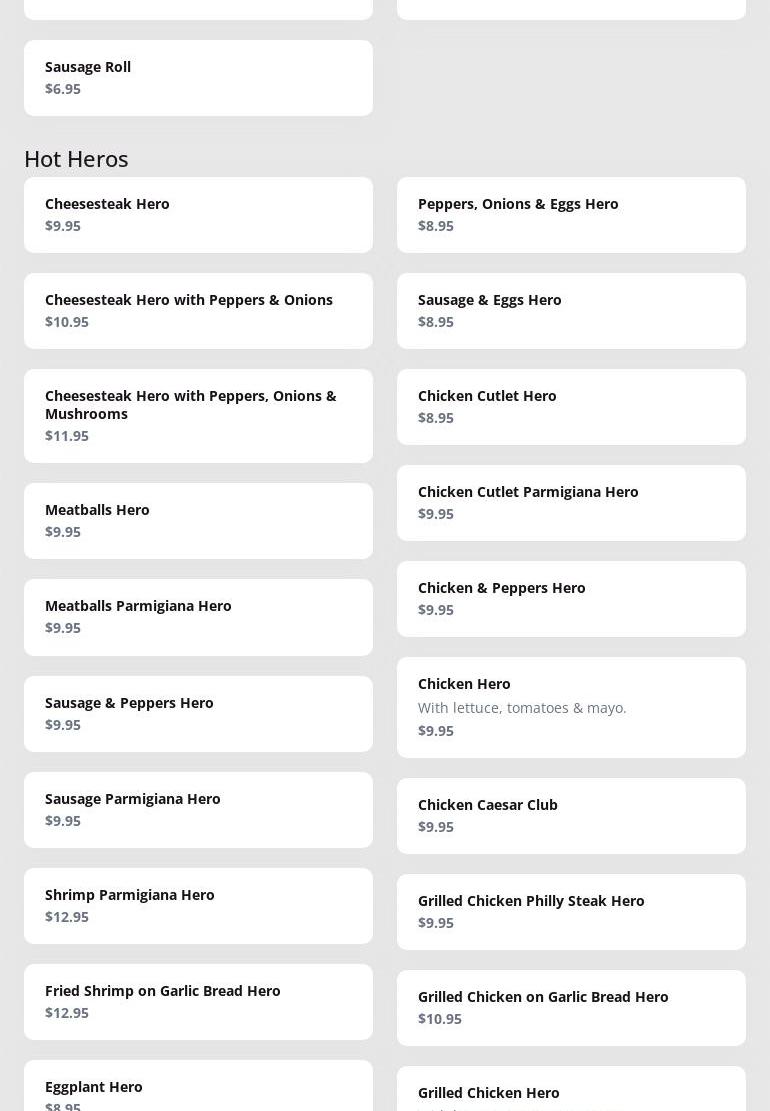Choose Cheesesteak Hero with Peppers & Onions

(x=198, y=311)
